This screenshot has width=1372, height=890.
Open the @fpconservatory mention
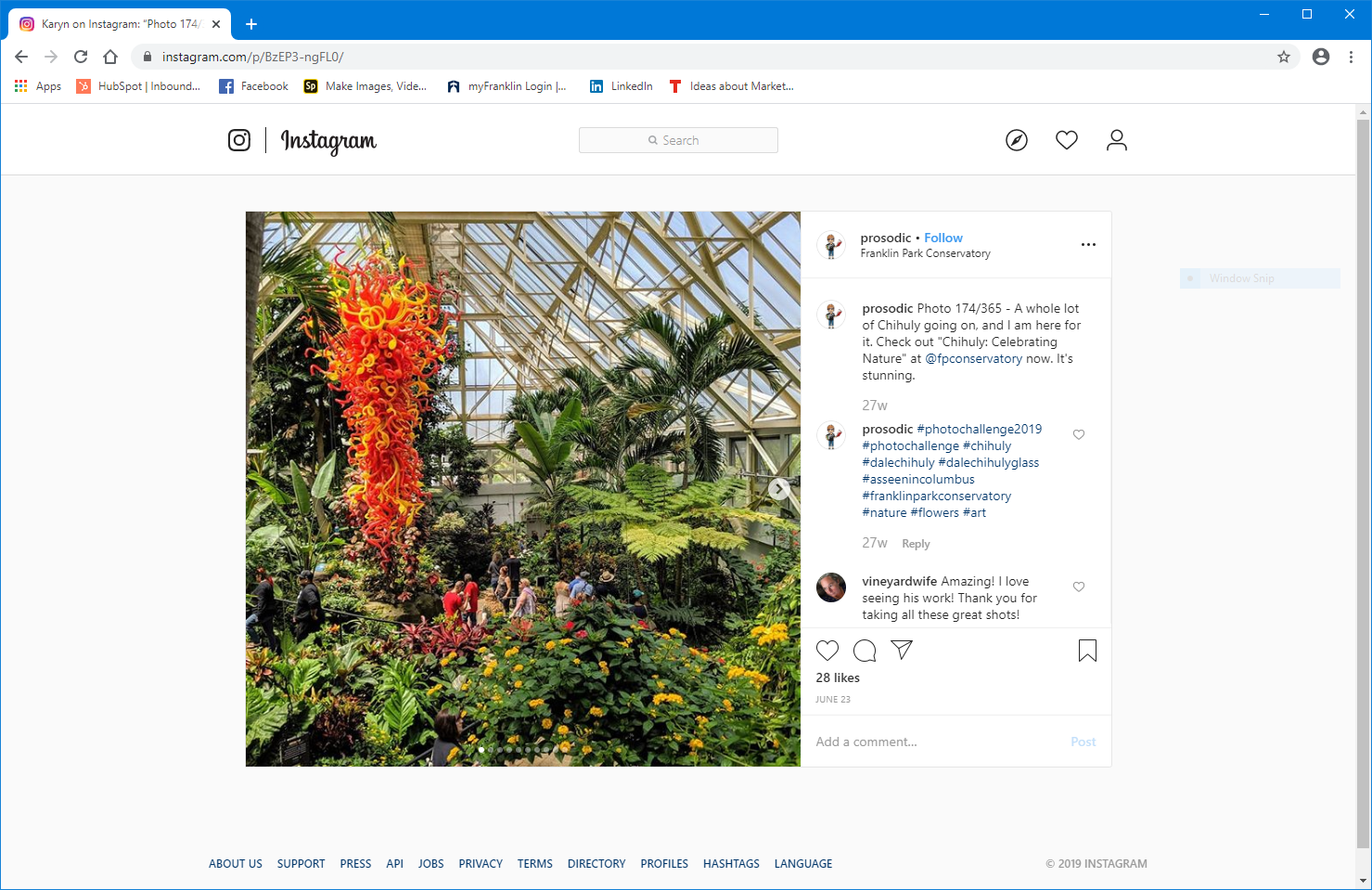pos(974,358)
